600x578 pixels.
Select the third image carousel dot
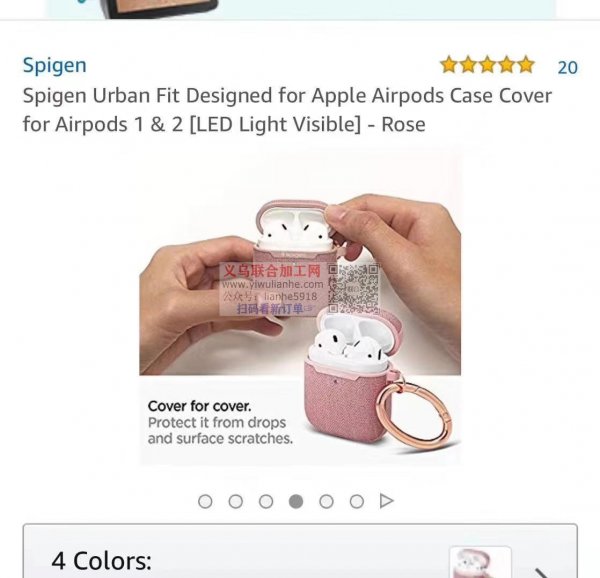click(x=266, y=501)
